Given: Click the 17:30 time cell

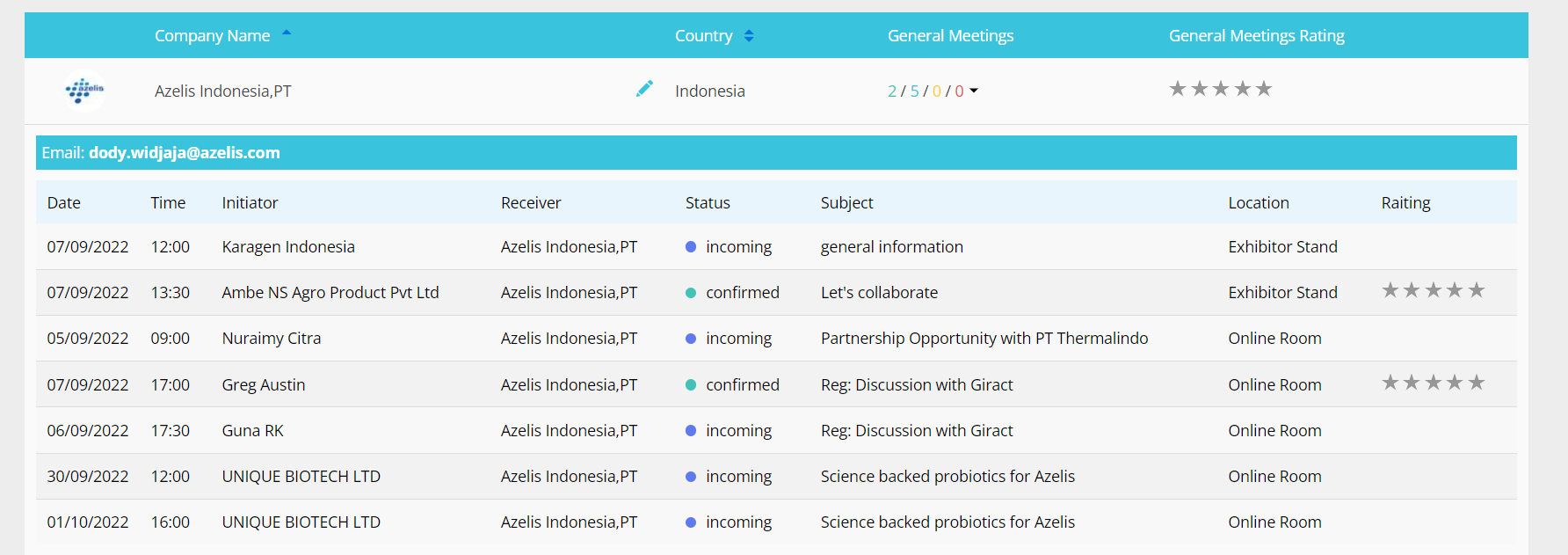Looking at the screenshot, I should [171, 431].
